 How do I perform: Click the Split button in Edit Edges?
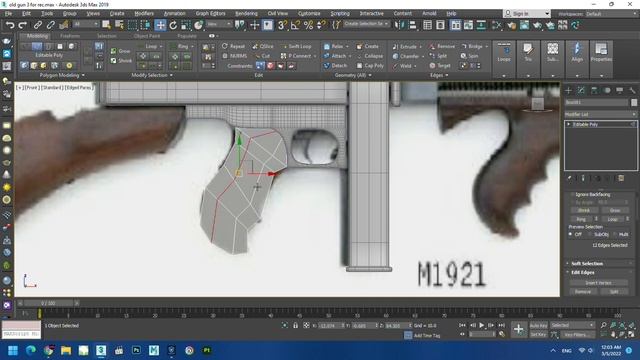click(614, 292)
